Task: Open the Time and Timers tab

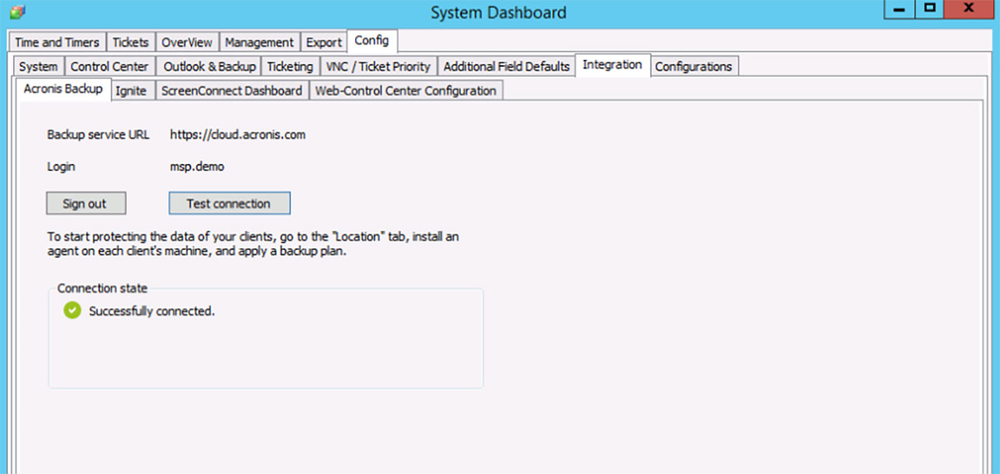Action: (57, 42)
